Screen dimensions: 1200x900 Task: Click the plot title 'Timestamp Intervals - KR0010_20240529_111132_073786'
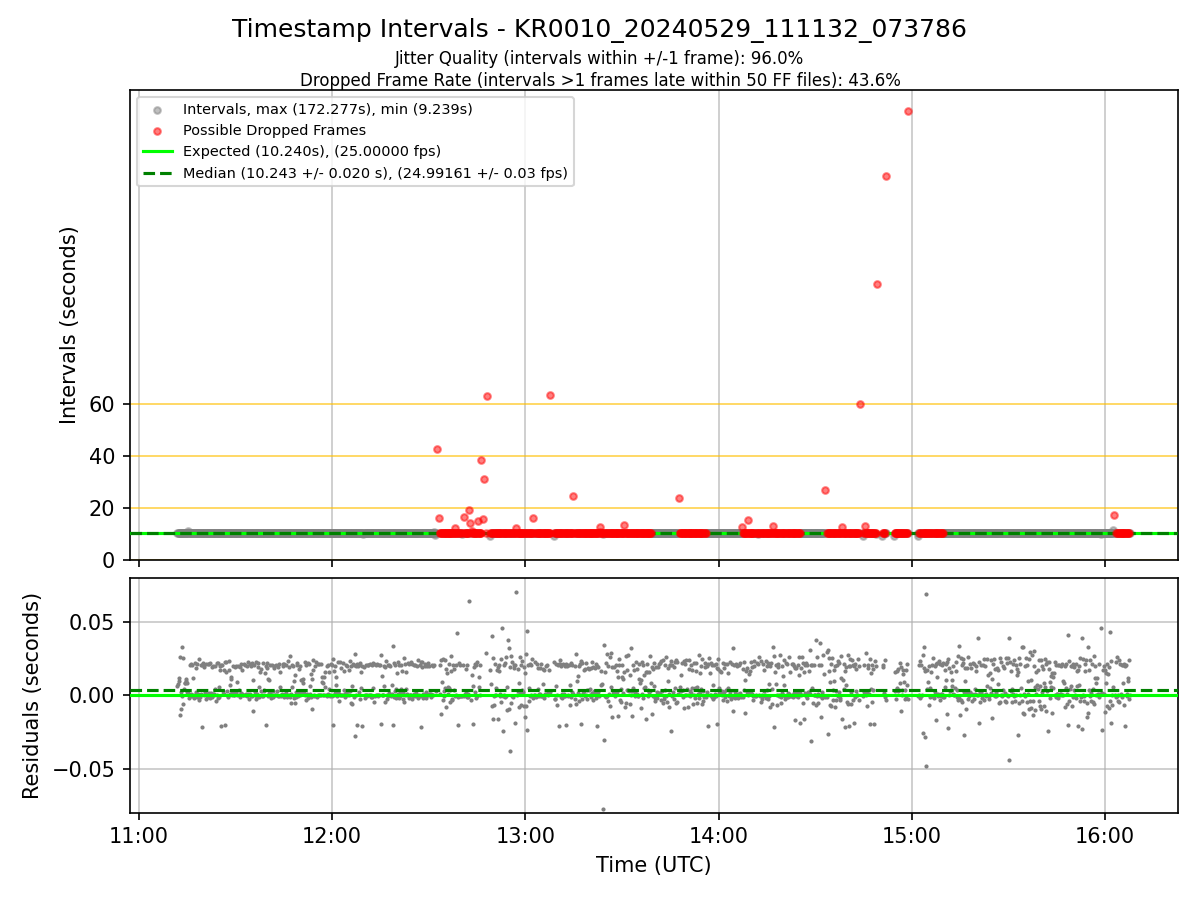599,29
